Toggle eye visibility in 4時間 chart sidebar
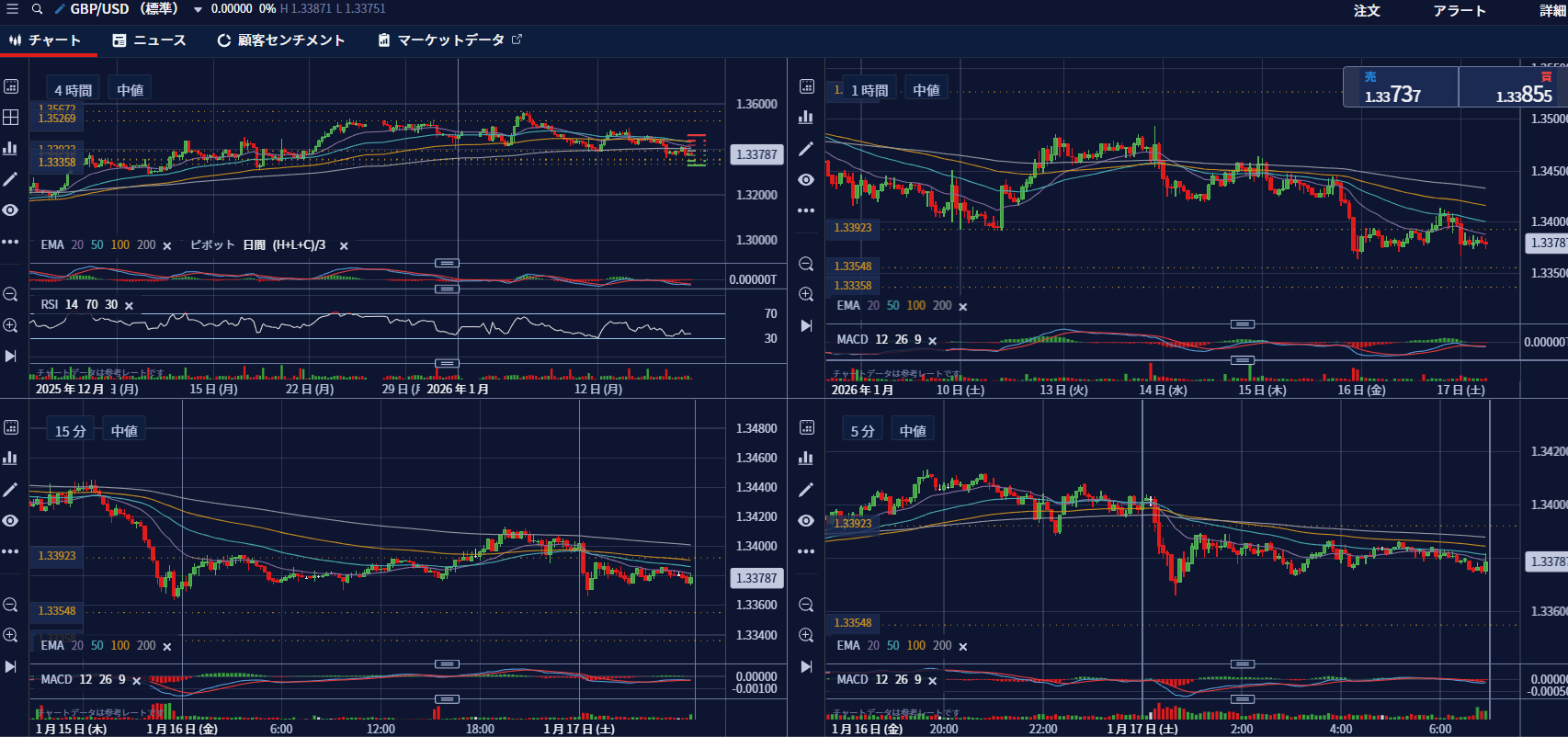 point(10,210)
